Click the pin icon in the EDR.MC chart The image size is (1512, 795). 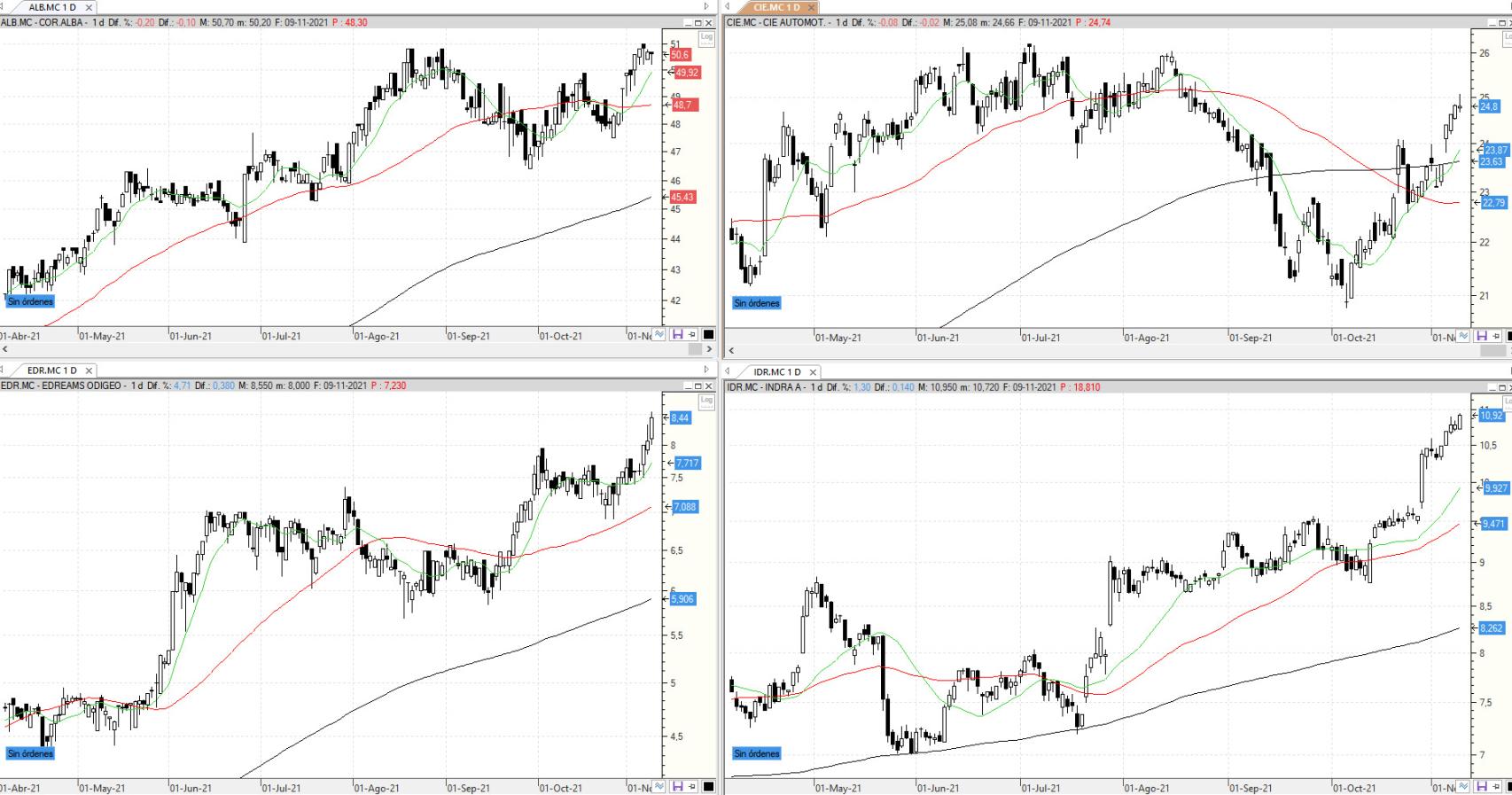[x=692, y=787]
